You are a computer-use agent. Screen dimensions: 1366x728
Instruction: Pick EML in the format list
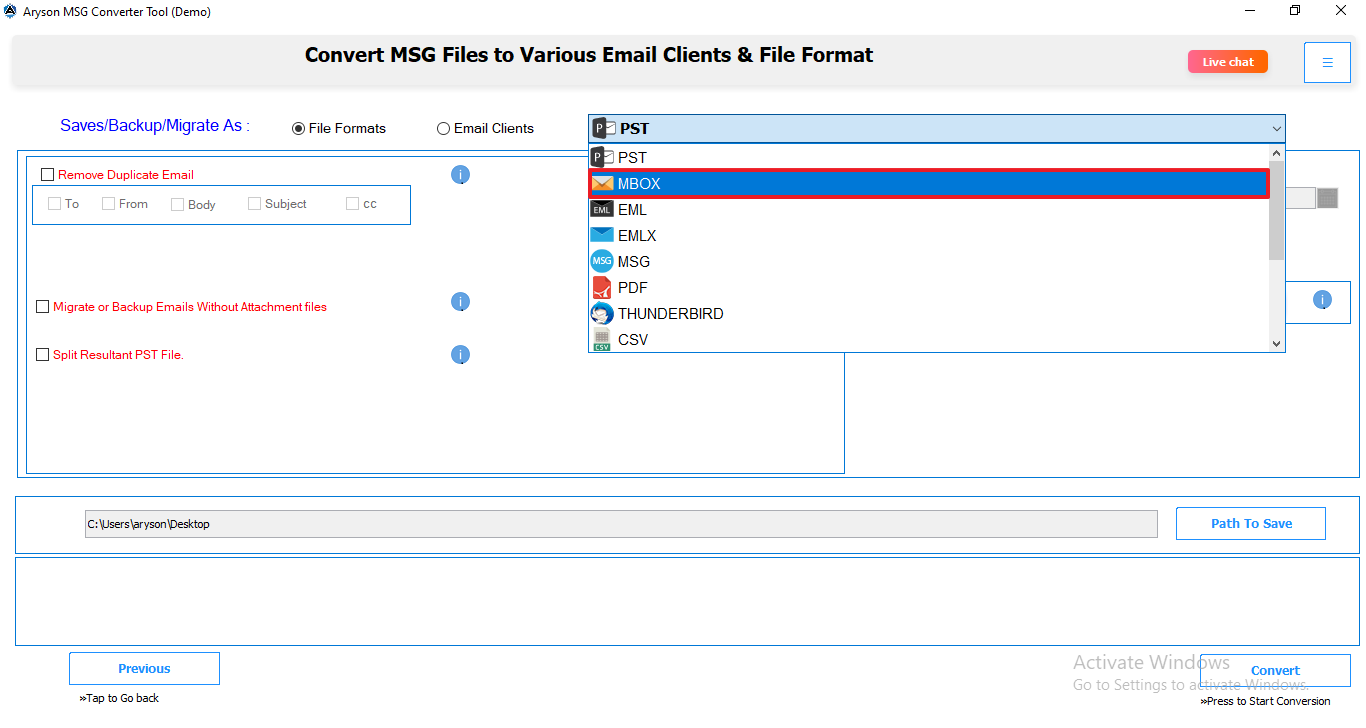928,210
